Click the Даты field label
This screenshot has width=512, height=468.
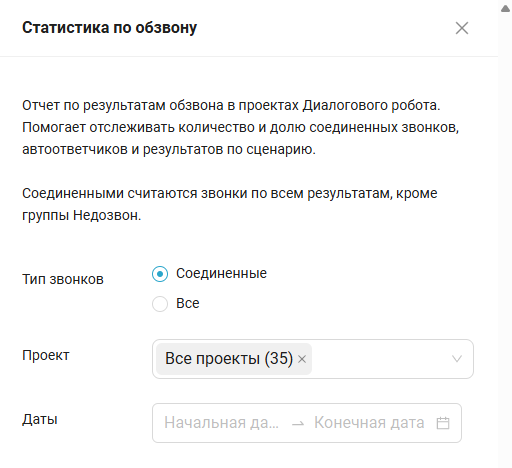click(x=40, y=419)
